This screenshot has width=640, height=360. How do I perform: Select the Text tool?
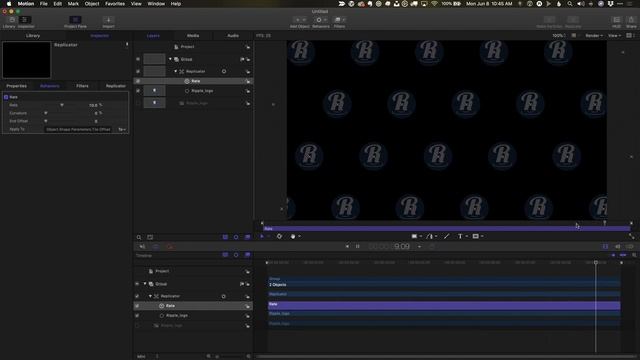click(x=460, y=236)
